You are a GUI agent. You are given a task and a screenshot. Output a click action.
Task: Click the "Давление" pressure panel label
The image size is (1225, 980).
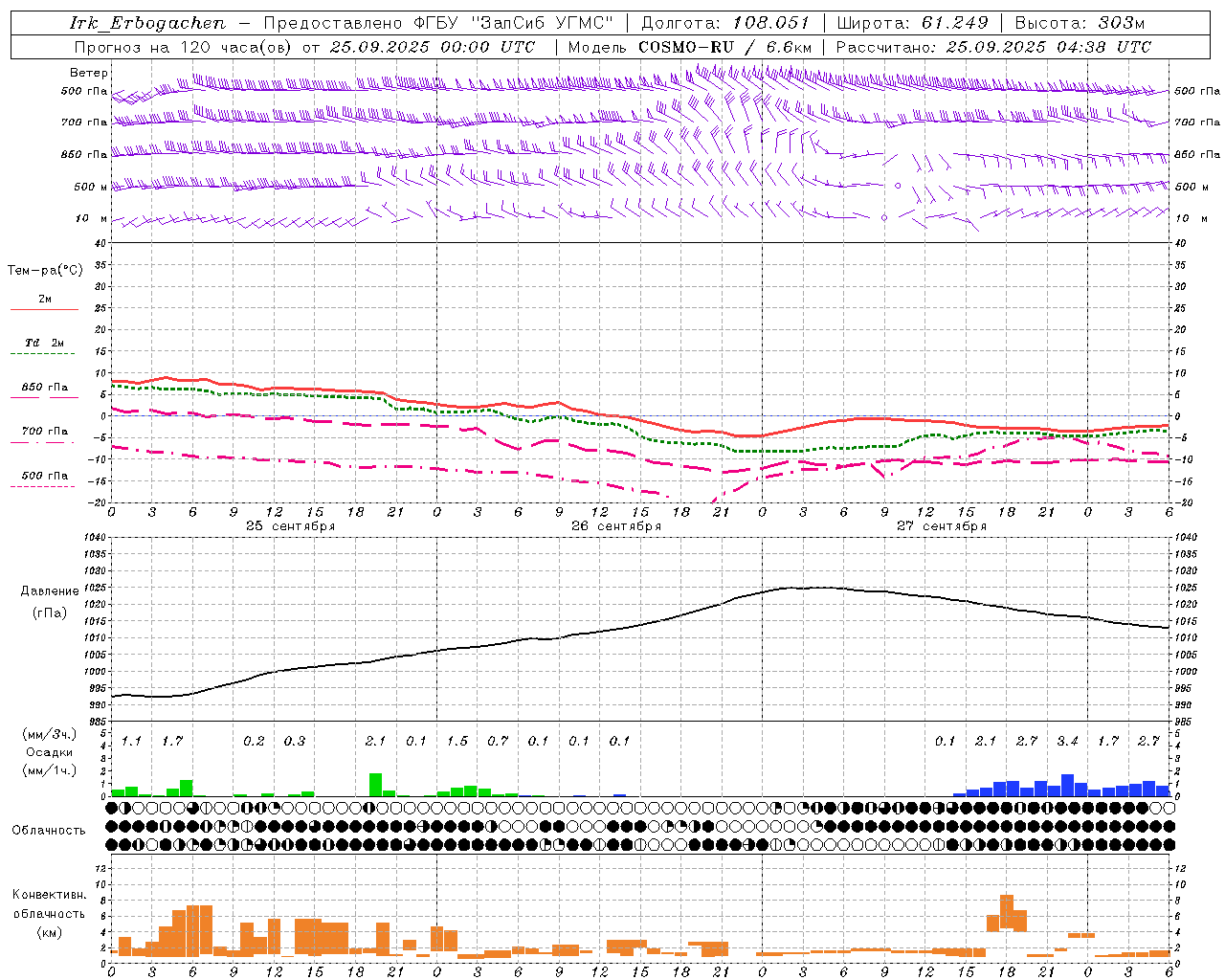pyautogui.click(x=50, y=591)
